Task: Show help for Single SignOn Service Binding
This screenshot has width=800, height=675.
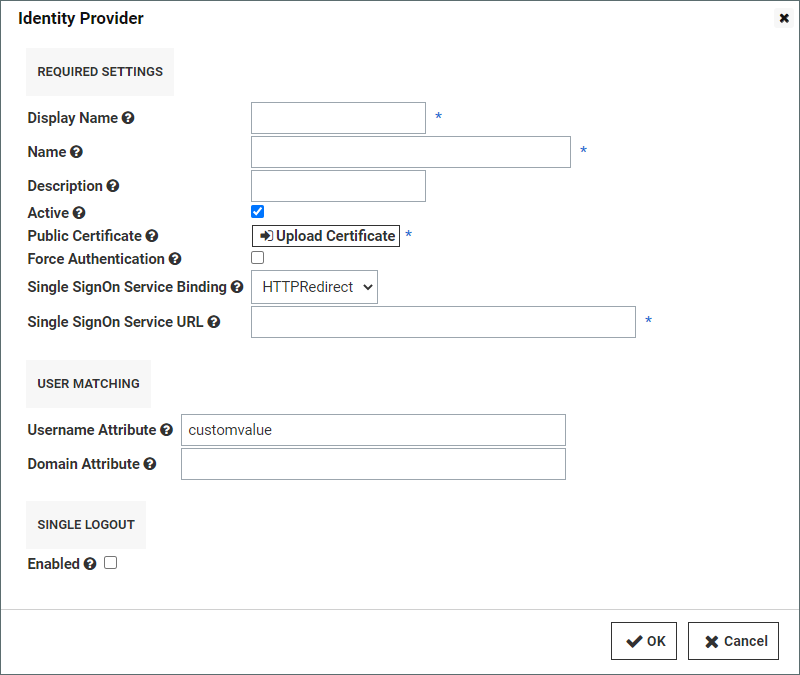Action: point(237,287)
